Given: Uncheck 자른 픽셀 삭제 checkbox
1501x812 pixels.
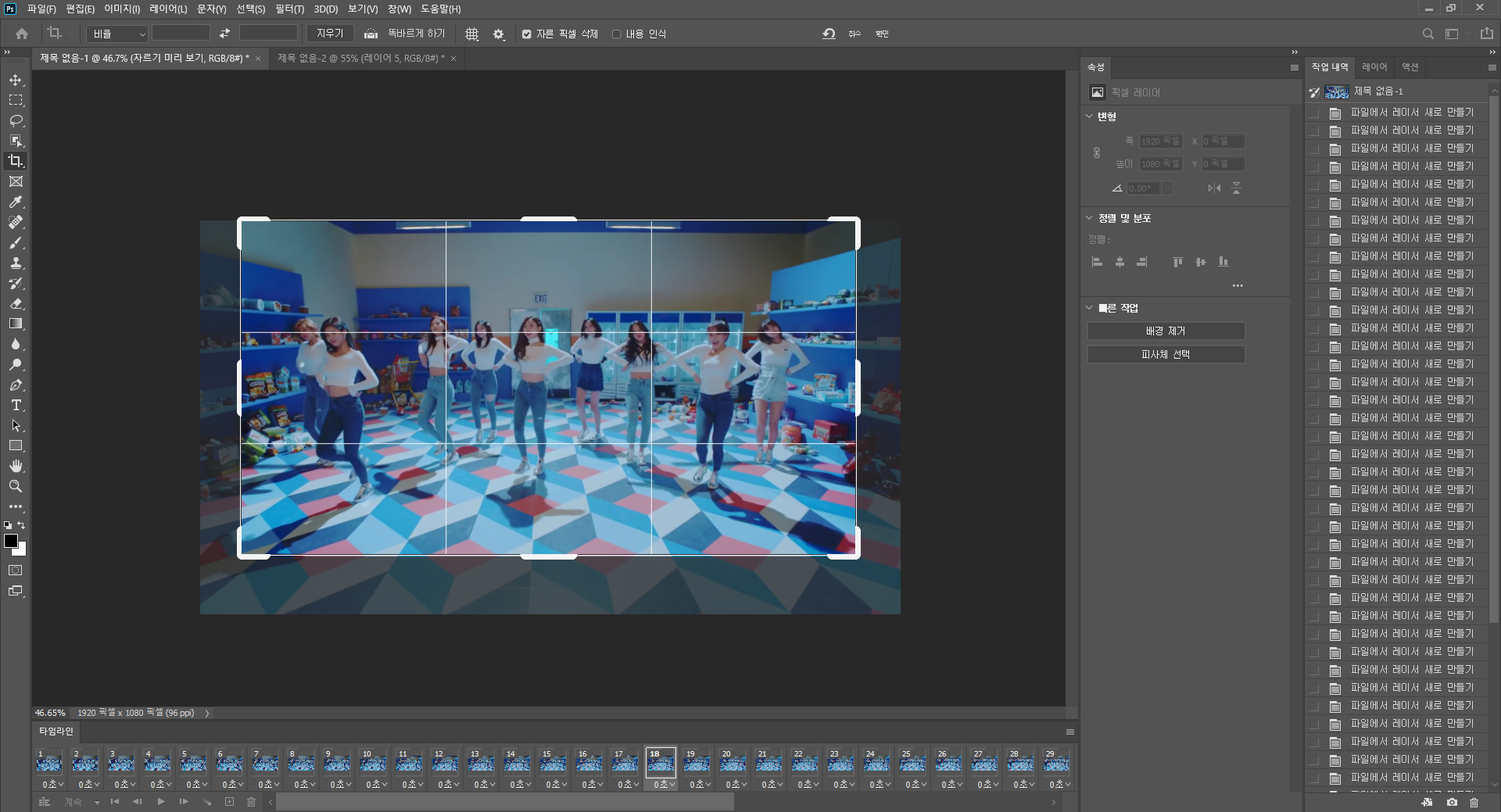Looking at the screenshot, I should click(527, 34).
